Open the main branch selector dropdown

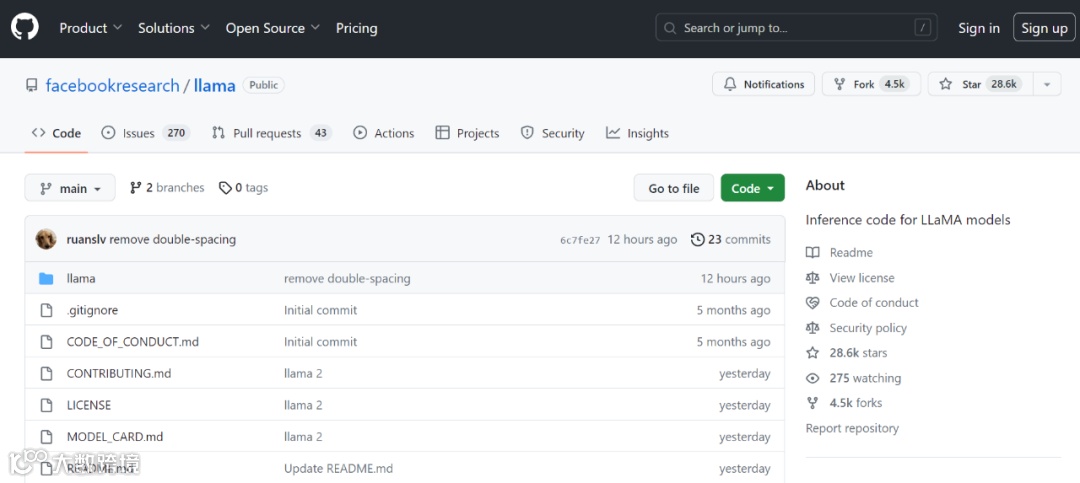click(70, 188)
